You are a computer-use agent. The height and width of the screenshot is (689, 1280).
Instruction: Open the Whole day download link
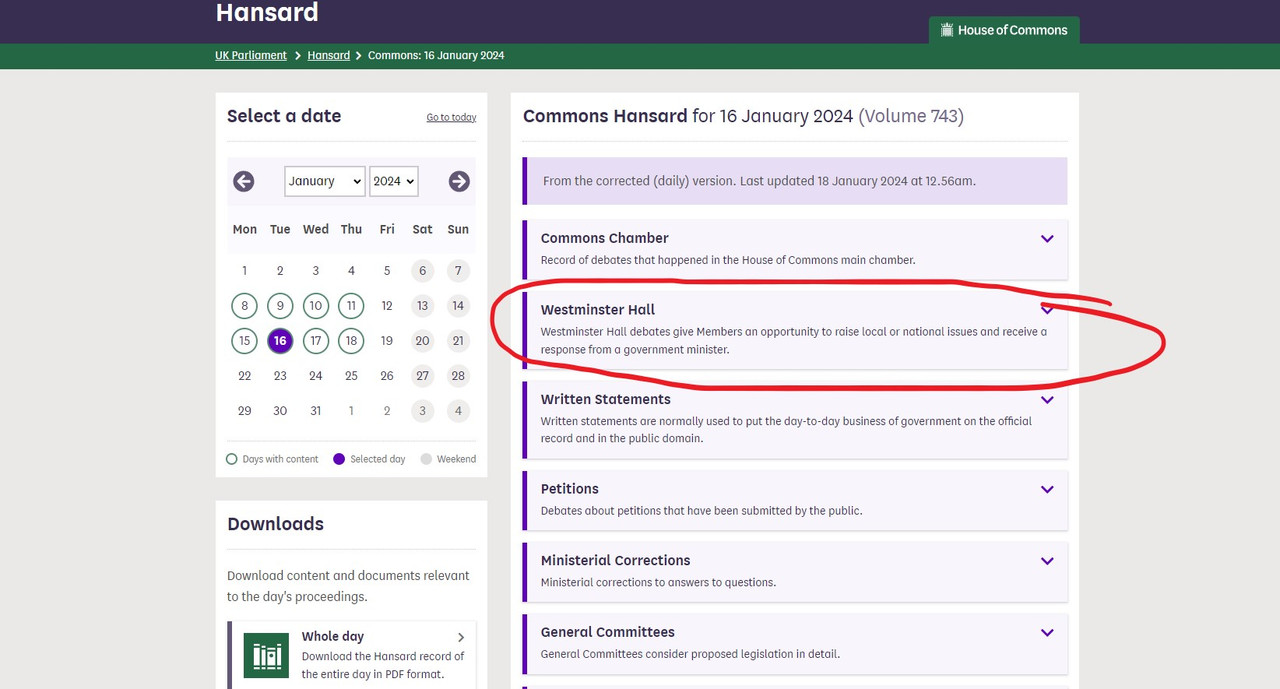pos(352,655)
